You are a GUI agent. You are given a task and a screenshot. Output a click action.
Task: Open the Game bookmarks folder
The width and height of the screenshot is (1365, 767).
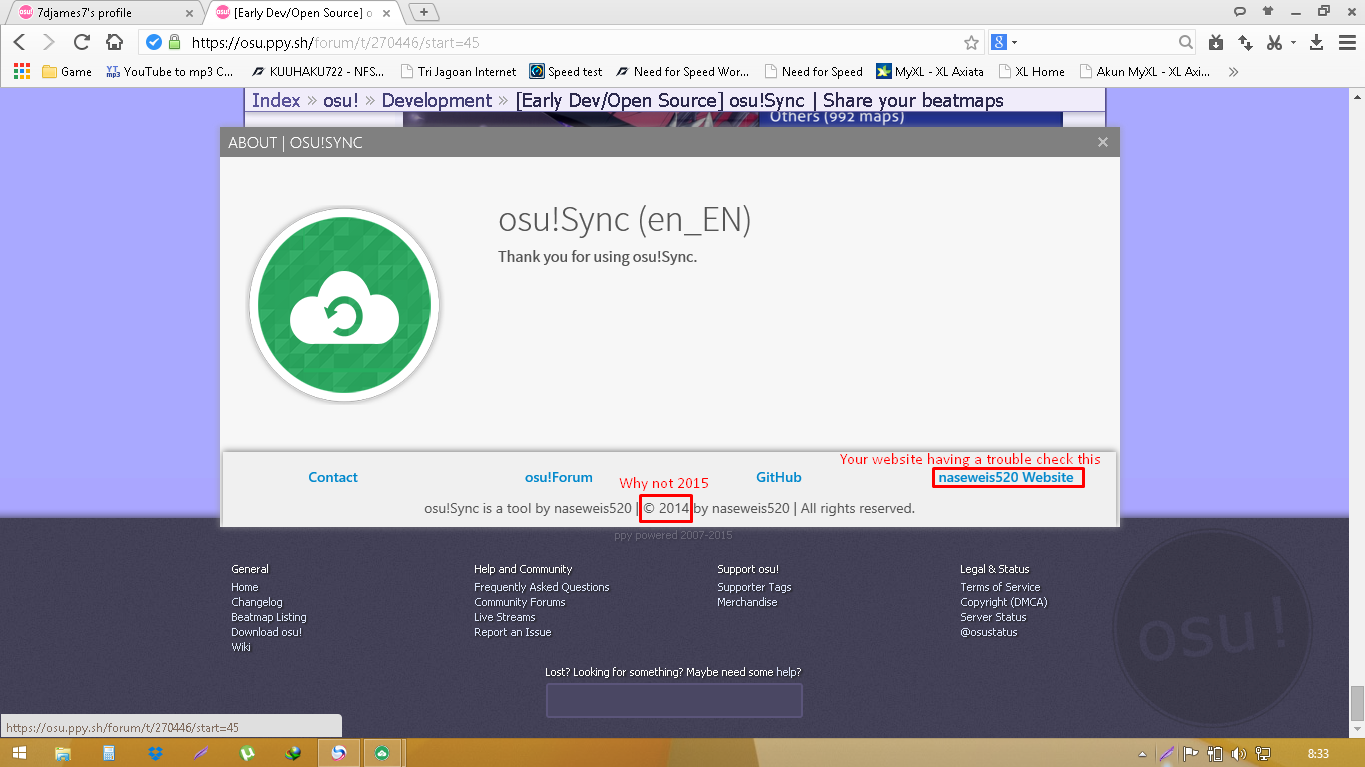coord(67,72)
